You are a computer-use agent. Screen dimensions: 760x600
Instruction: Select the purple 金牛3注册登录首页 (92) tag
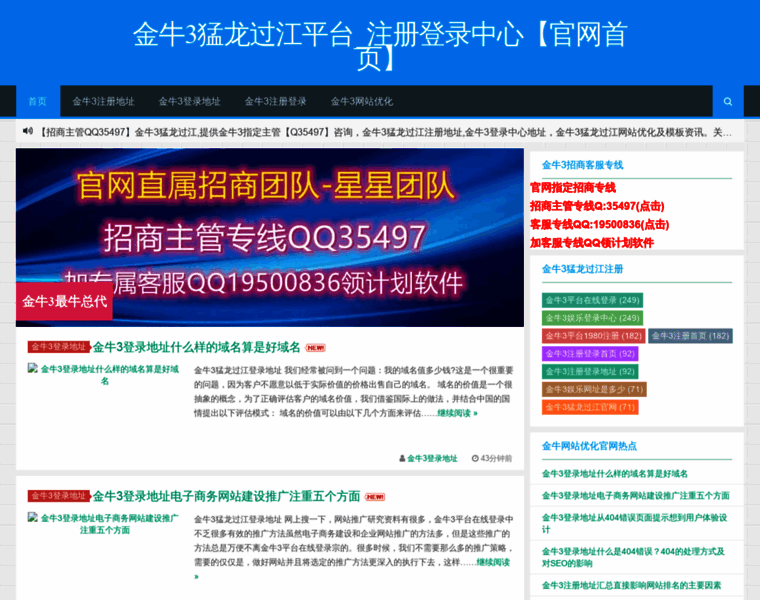point(590,354)
